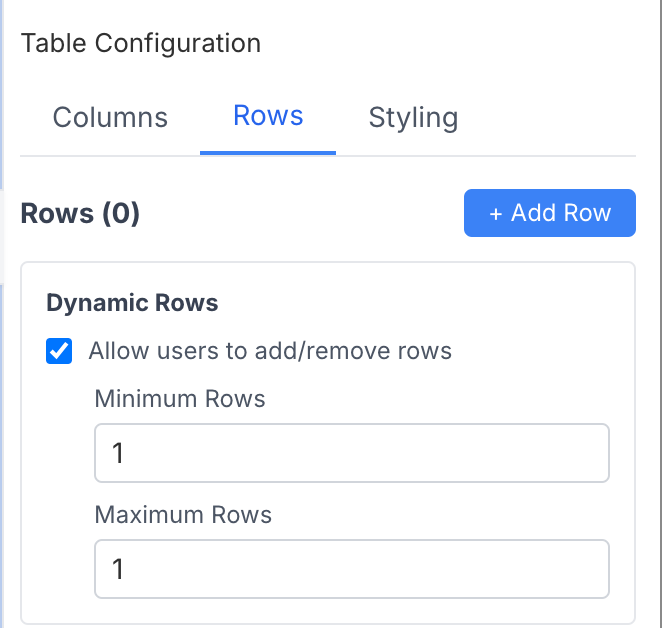662x628 pixels.
Task: Click the Maximum Rows label text
Action: coord(183,515)
